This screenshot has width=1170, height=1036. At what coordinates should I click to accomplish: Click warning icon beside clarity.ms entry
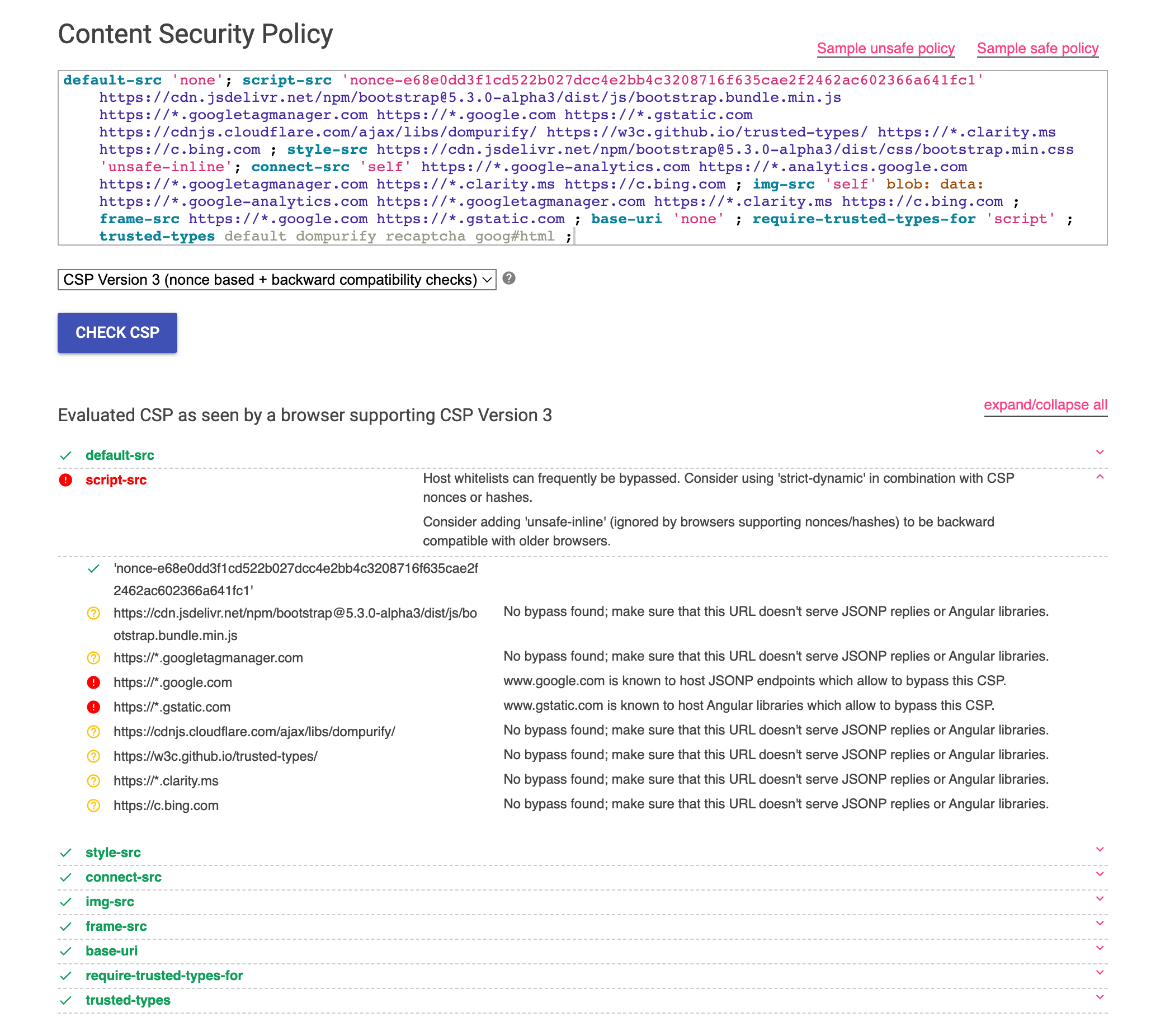(x=93, y=781)
